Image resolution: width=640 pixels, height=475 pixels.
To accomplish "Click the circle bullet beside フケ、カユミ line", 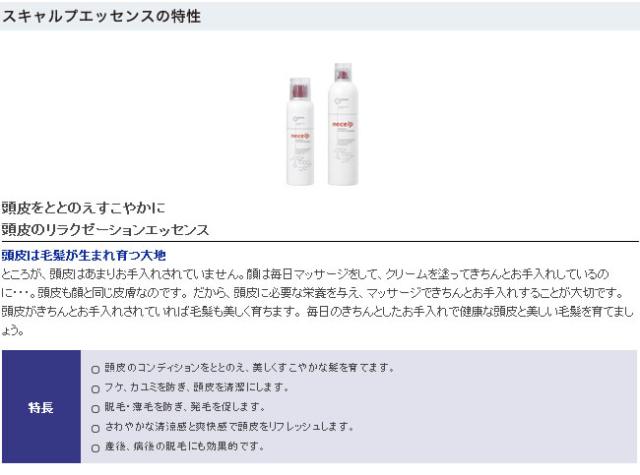I will coord(96,389).
